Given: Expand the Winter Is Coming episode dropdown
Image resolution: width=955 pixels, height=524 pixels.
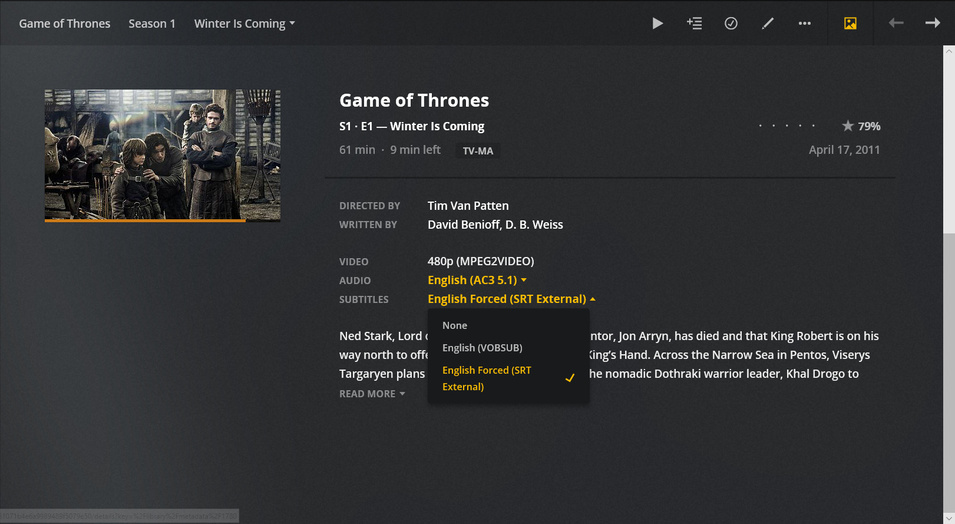Looking at the screenshot, I should click(x=244, y=24).
